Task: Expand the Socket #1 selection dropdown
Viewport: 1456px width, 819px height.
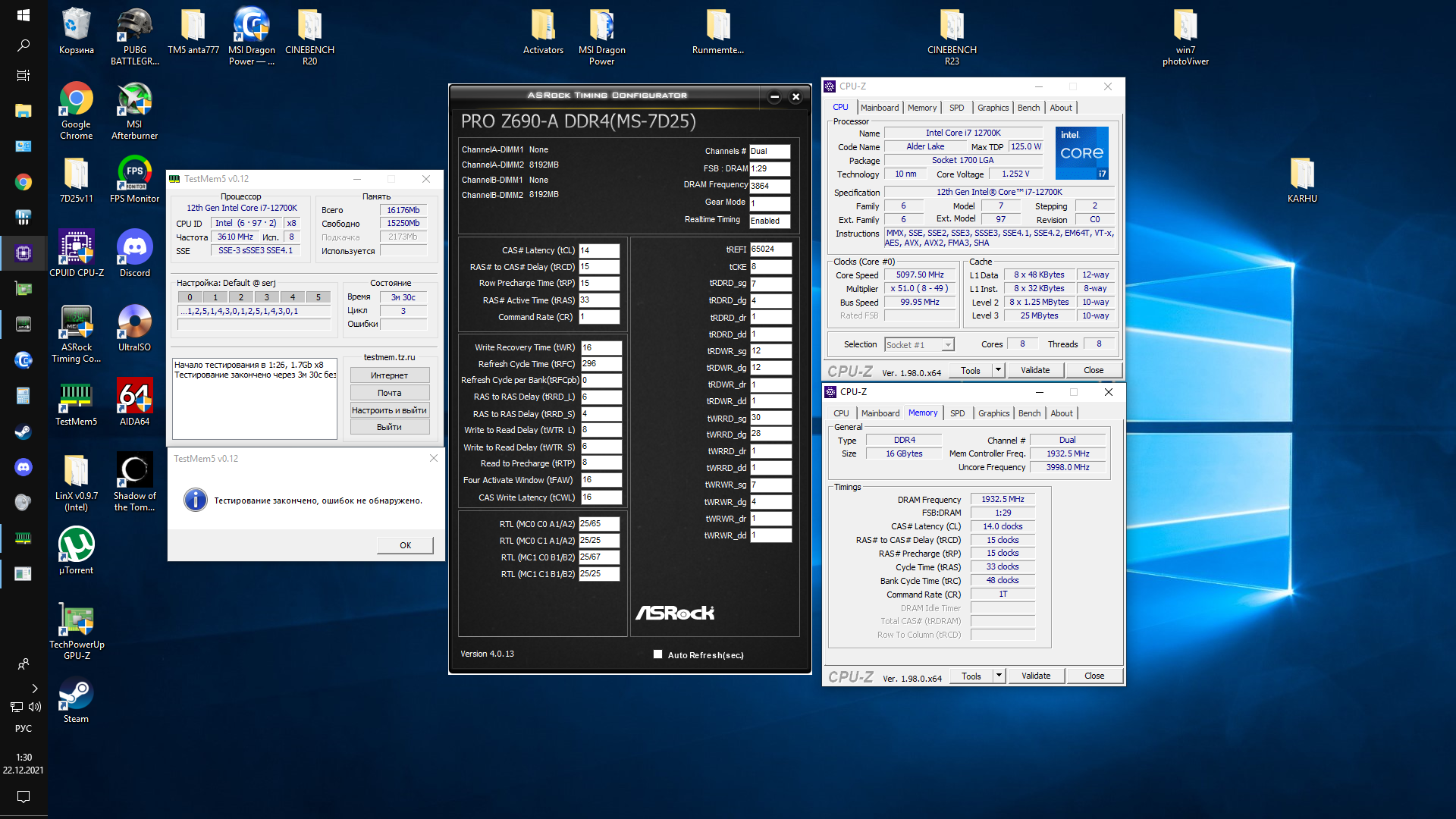Action: pos(947,345)
